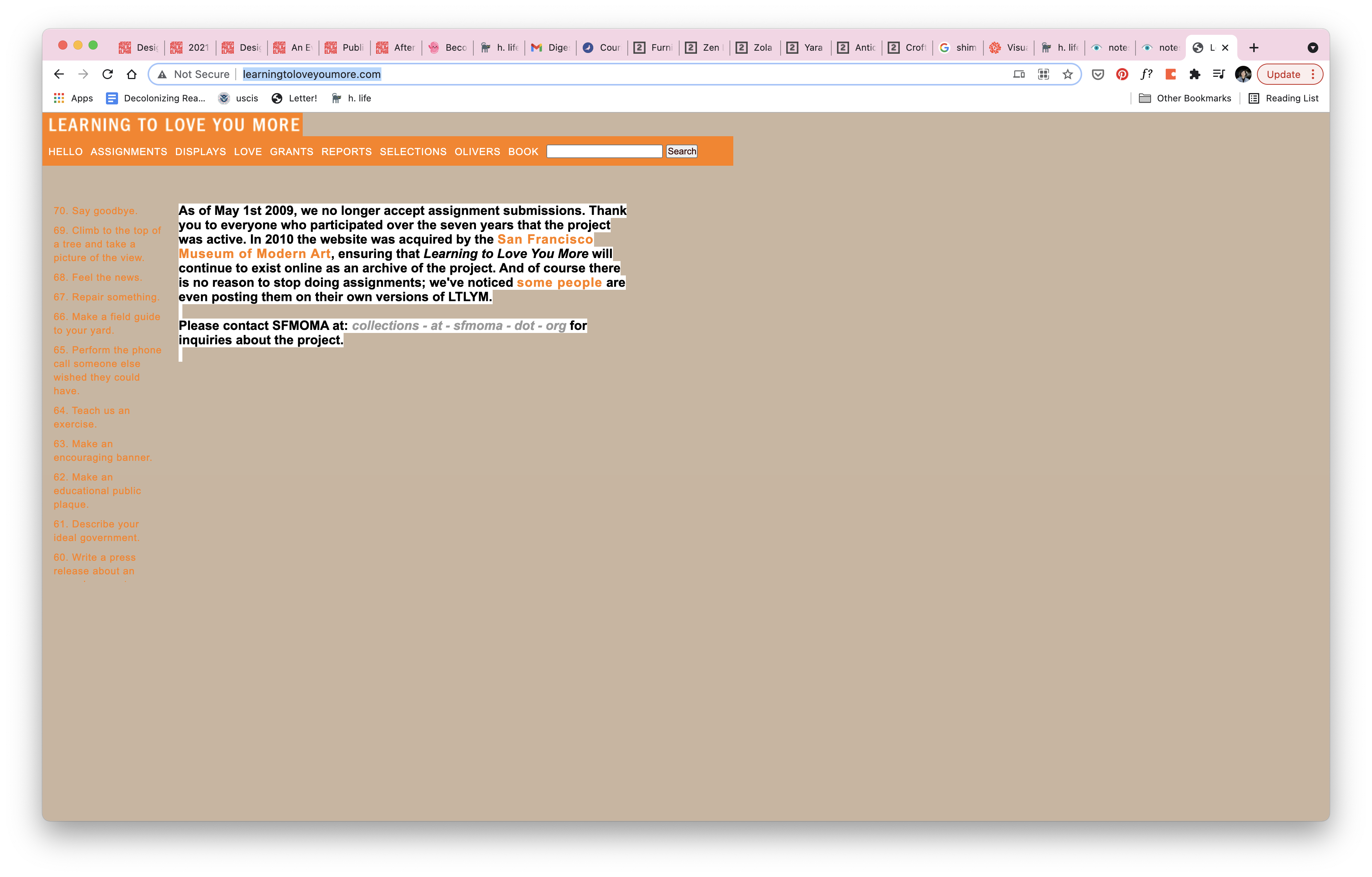1372x877 pixels.
Task: Follow the some people link
Action: (x=558, y=283)
